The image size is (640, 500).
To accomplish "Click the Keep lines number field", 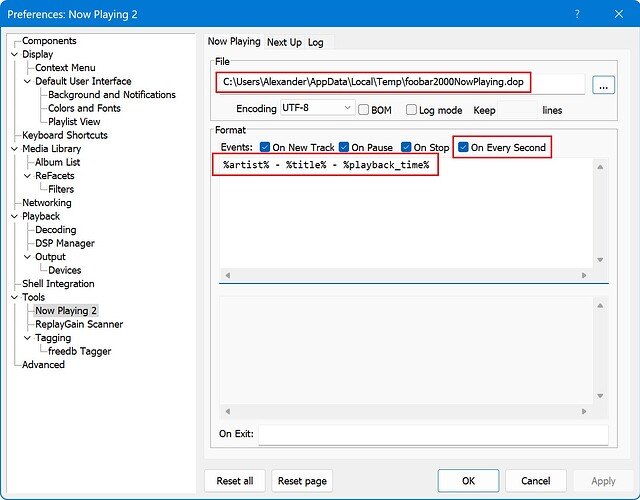I will pyautogui.click(x=517, y=110).
